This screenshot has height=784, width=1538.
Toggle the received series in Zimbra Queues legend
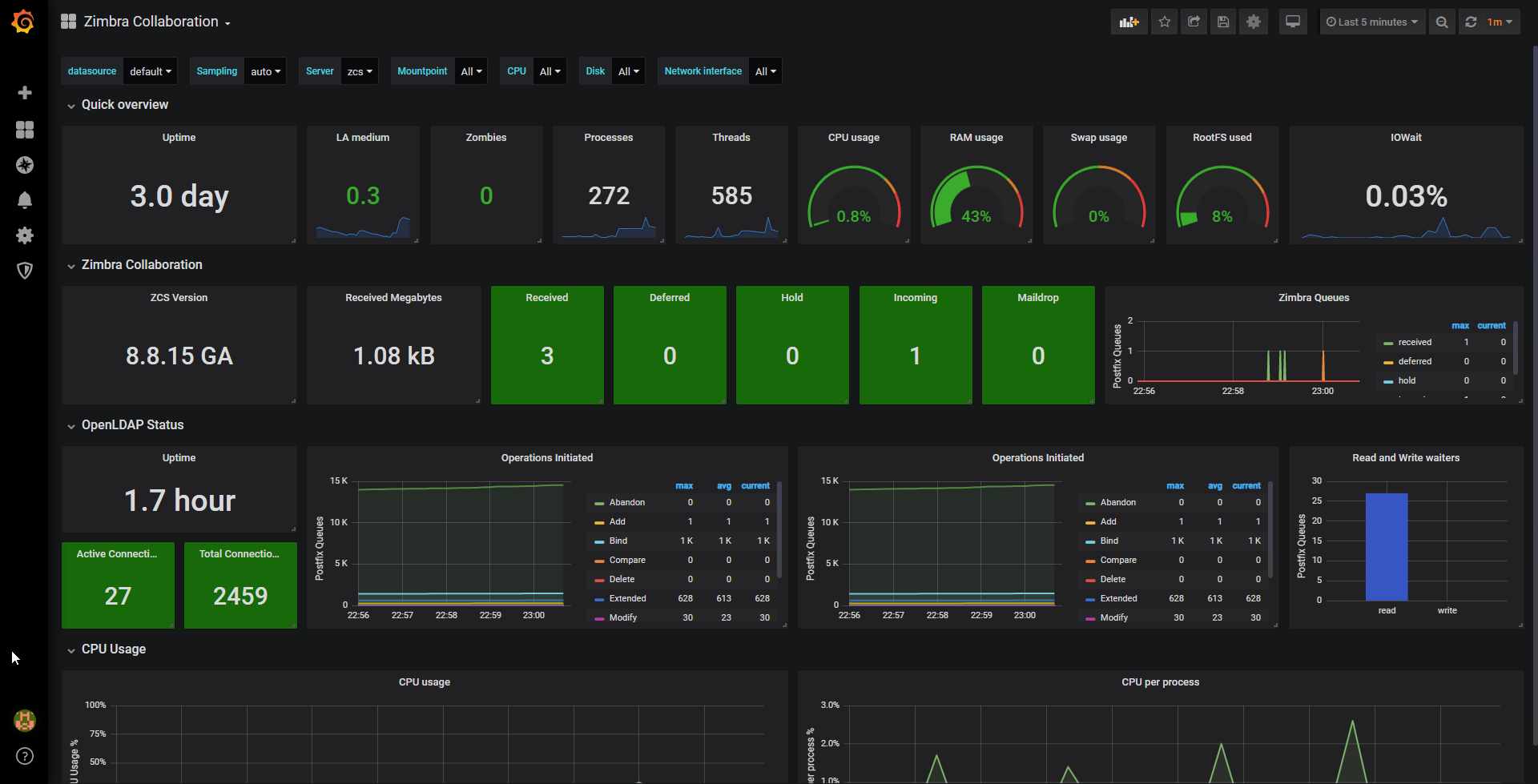coord(1415,342)
